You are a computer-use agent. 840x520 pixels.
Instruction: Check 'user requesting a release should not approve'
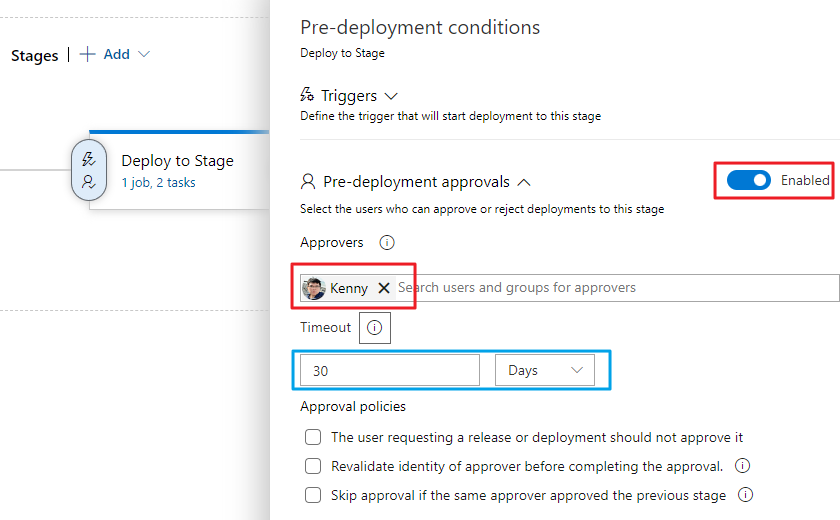click(x=313, y=437)
